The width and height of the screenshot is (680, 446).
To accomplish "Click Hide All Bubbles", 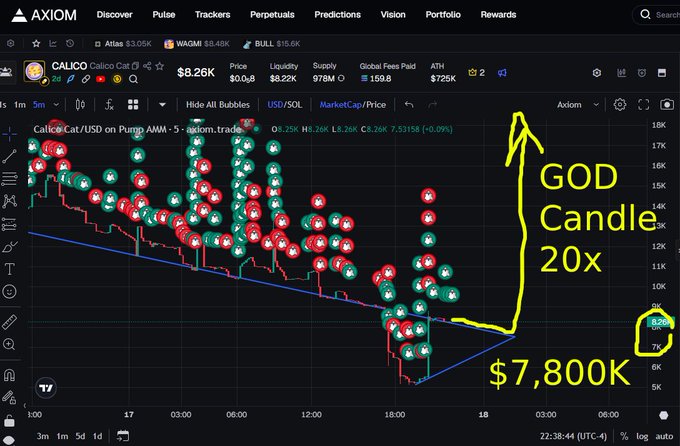I will pos(218,105).
